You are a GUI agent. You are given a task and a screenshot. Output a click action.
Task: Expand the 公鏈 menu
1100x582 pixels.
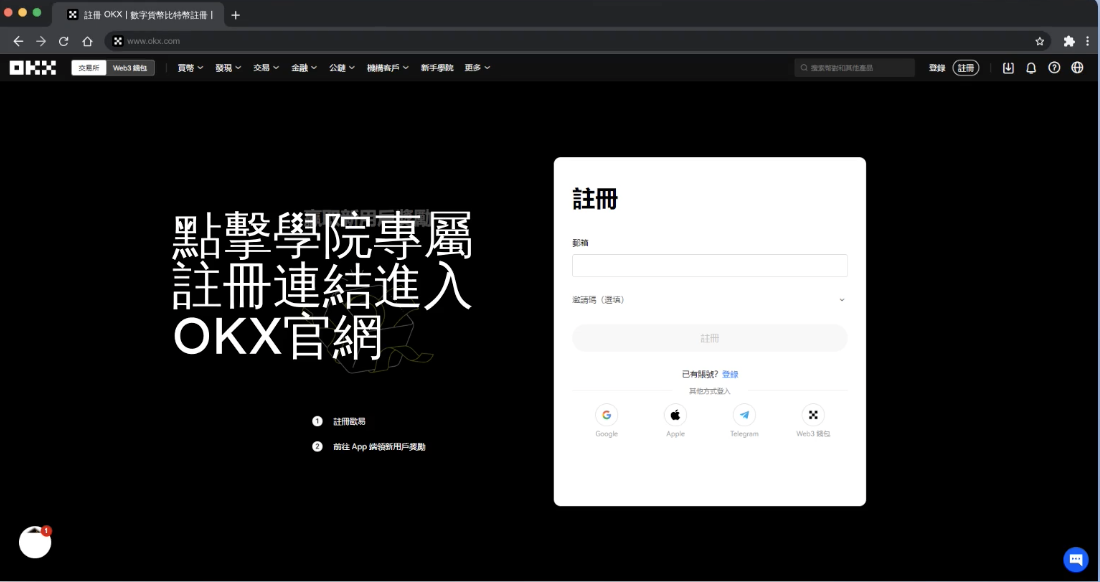pyautogui.click(x=342, y=68)
